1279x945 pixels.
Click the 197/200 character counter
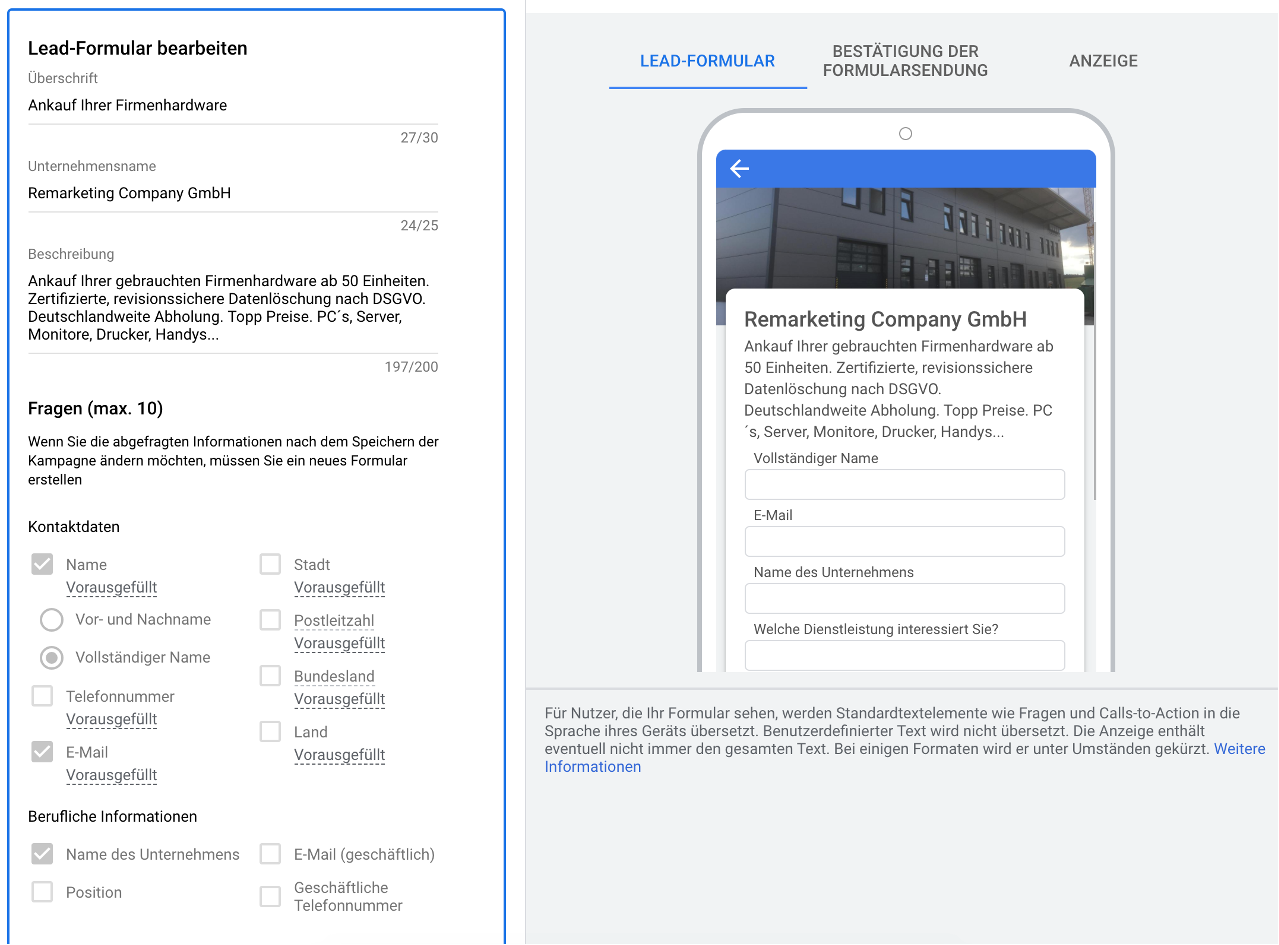[x=412, y=367]
